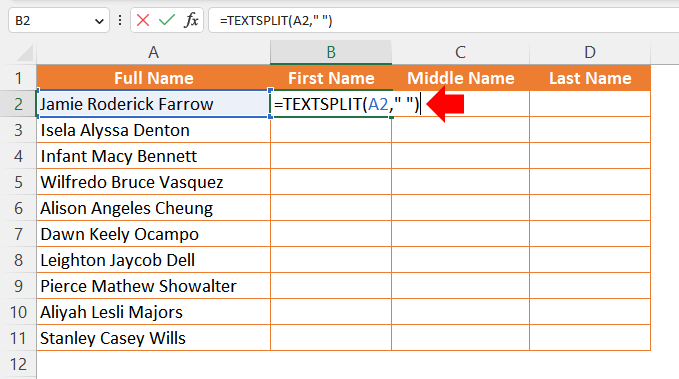679x379 pixels.
Task: Select row 2 header
Action: [18, 104]
